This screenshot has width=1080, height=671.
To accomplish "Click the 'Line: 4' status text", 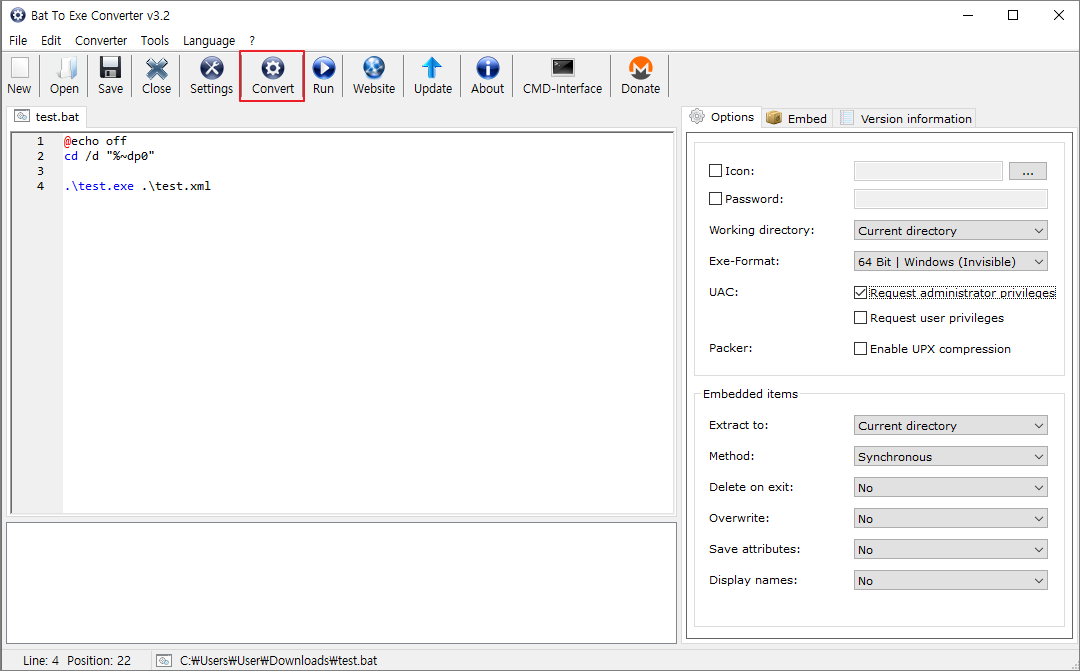I will (41, 661).
